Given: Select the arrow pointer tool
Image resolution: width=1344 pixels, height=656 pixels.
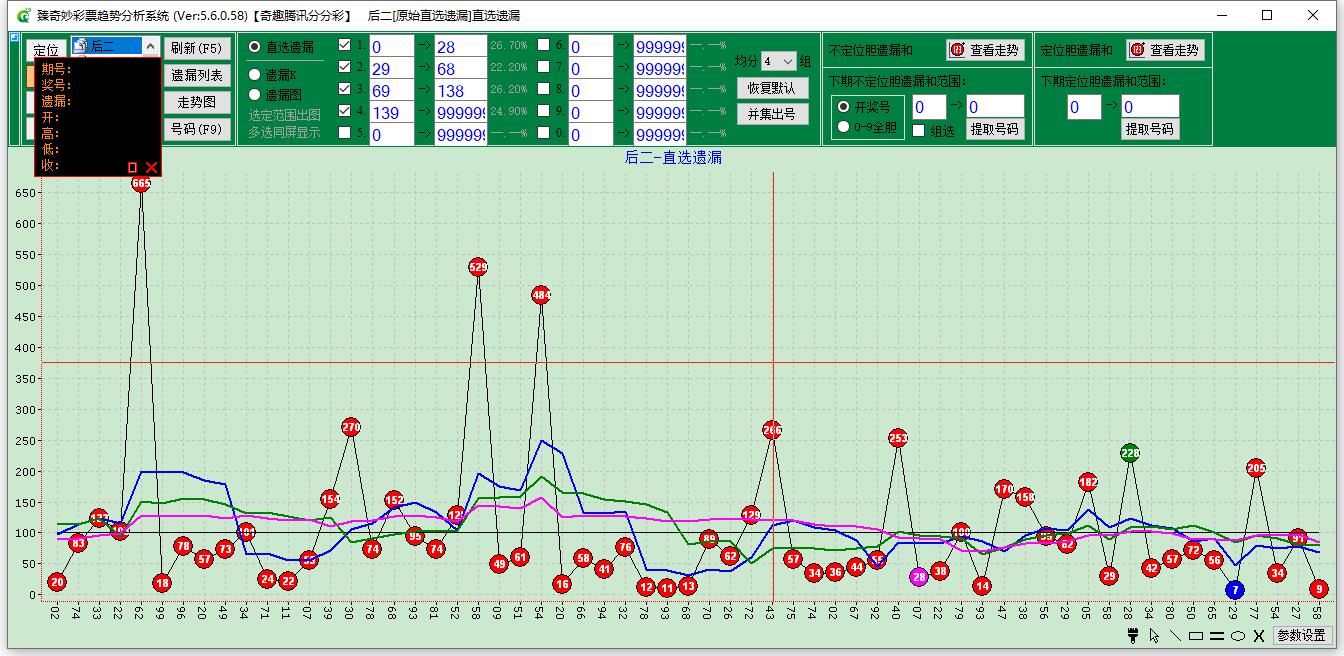Looking at the screenshot, I should (1155, 636).
